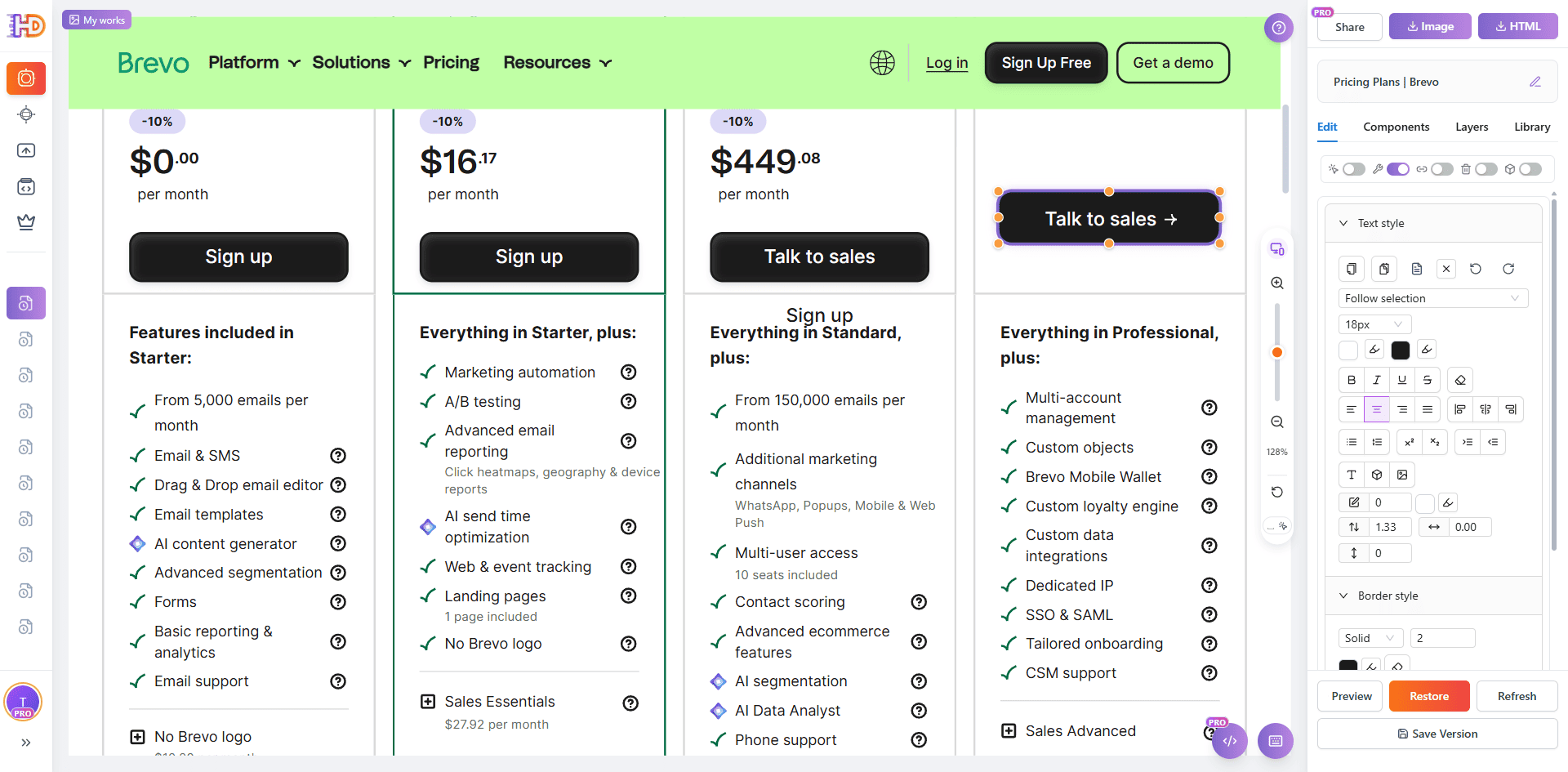Click the crown icon in left sidebar
Screen dimensions: 1568x772
point(26,222)
